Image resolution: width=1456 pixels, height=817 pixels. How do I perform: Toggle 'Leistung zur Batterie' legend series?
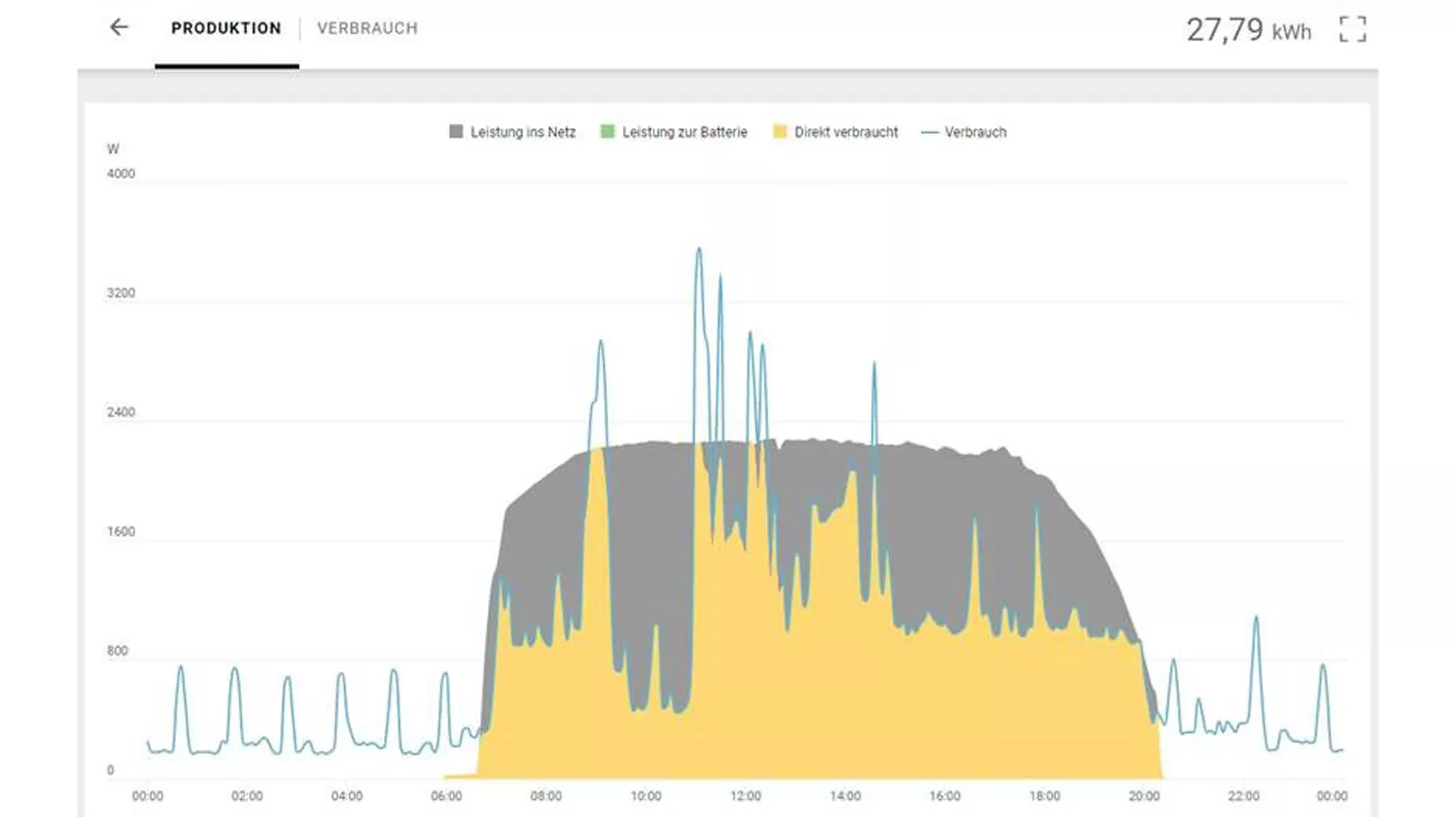coord(674,132)
